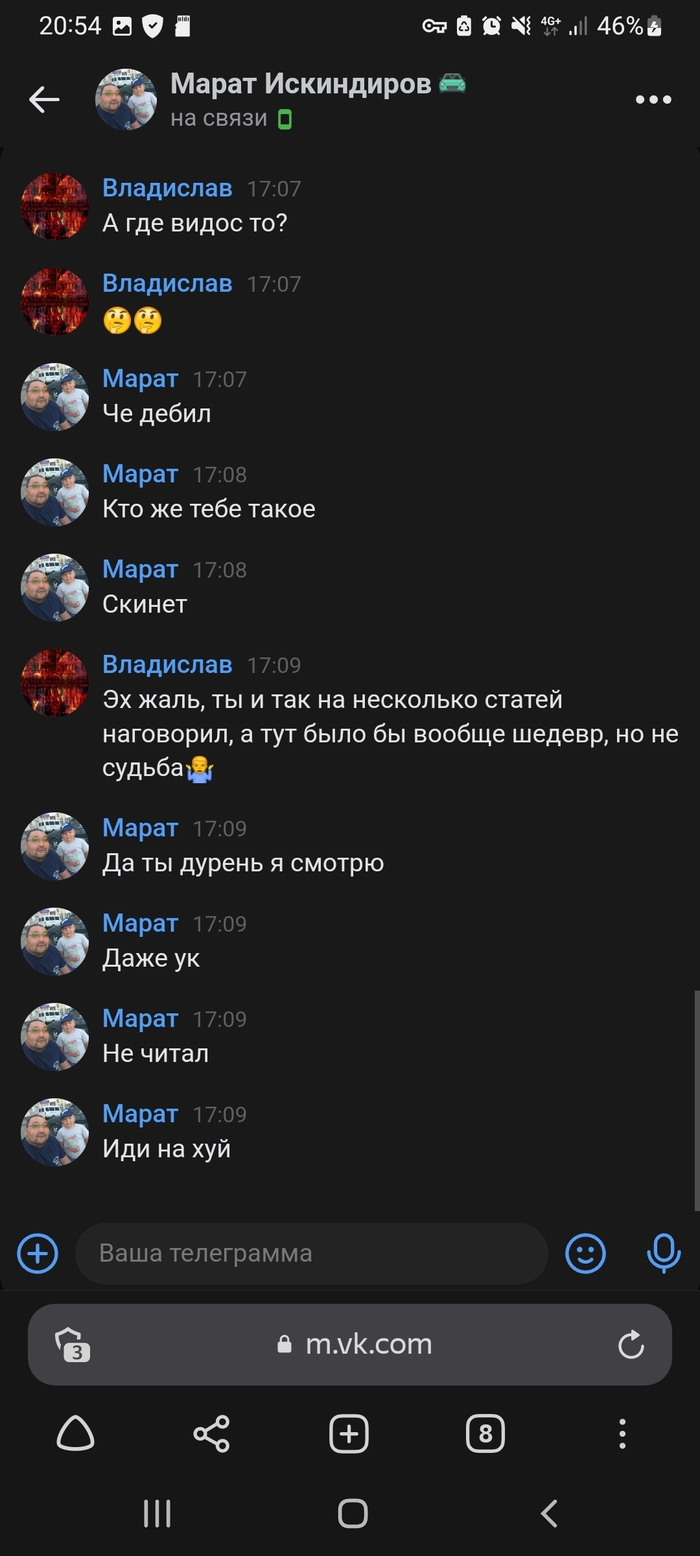The height and width of the screenshot is (1556, 700).
Task: Tap the Yandex Alice home icon
Action: click(x=75, y=1434)
